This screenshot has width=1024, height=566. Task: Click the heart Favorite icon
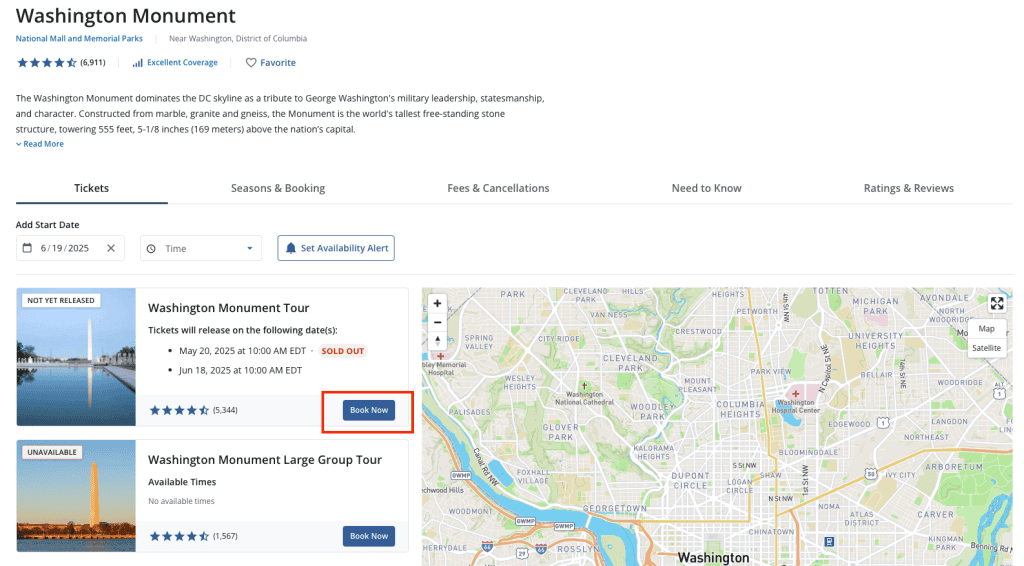click(x=251, y=63)
